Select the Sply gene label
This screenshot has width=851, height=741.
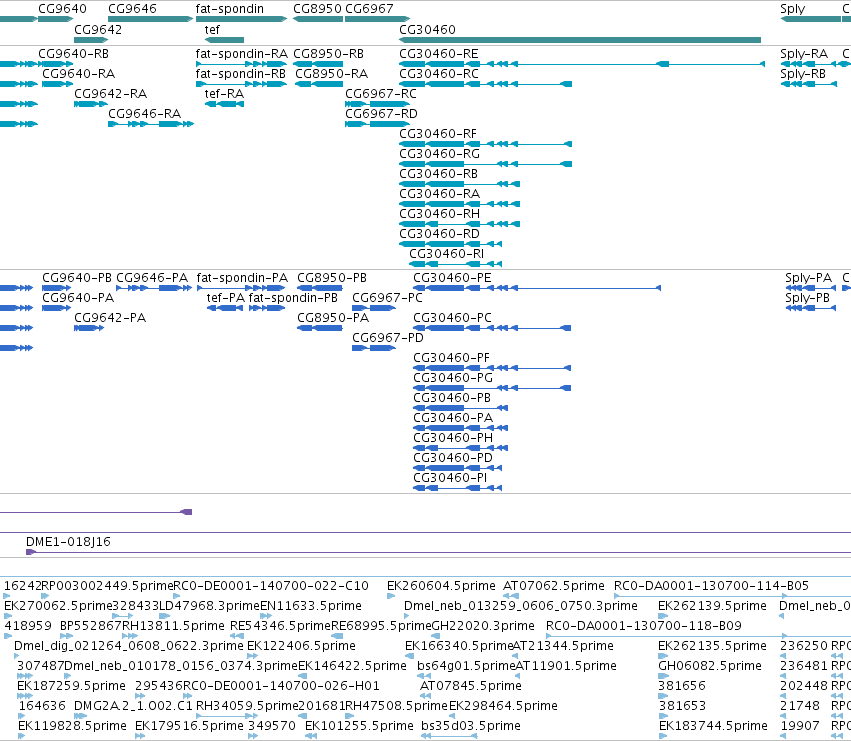792,9
